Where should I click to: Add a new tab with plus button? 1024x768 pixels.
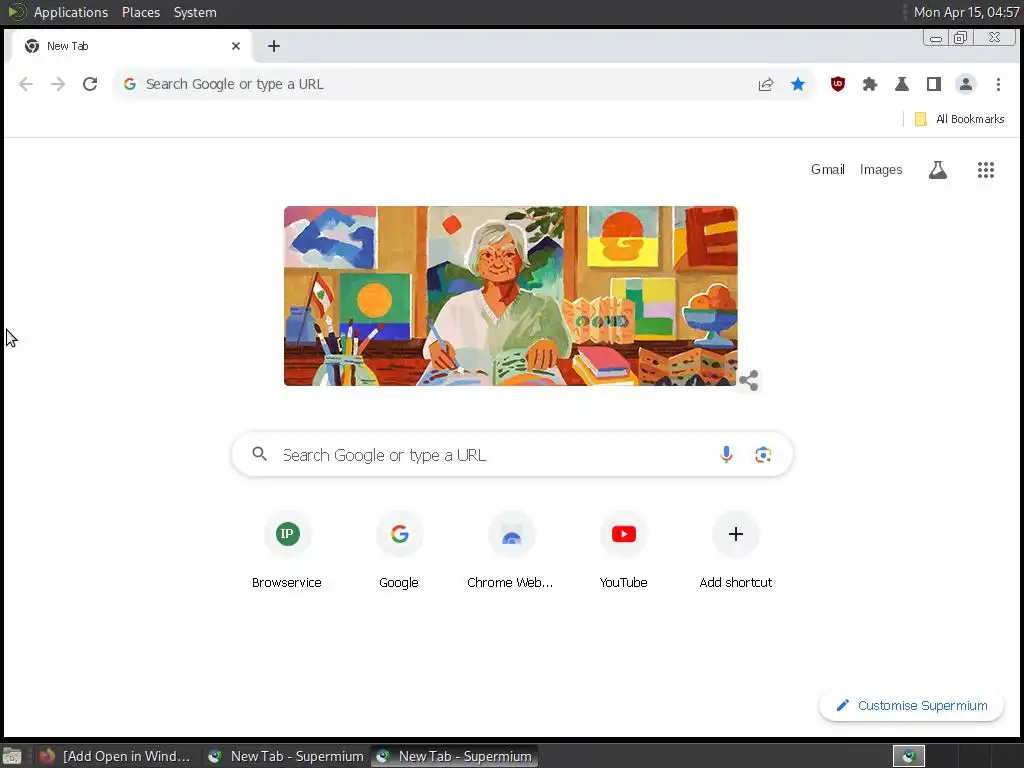[274, 46]
